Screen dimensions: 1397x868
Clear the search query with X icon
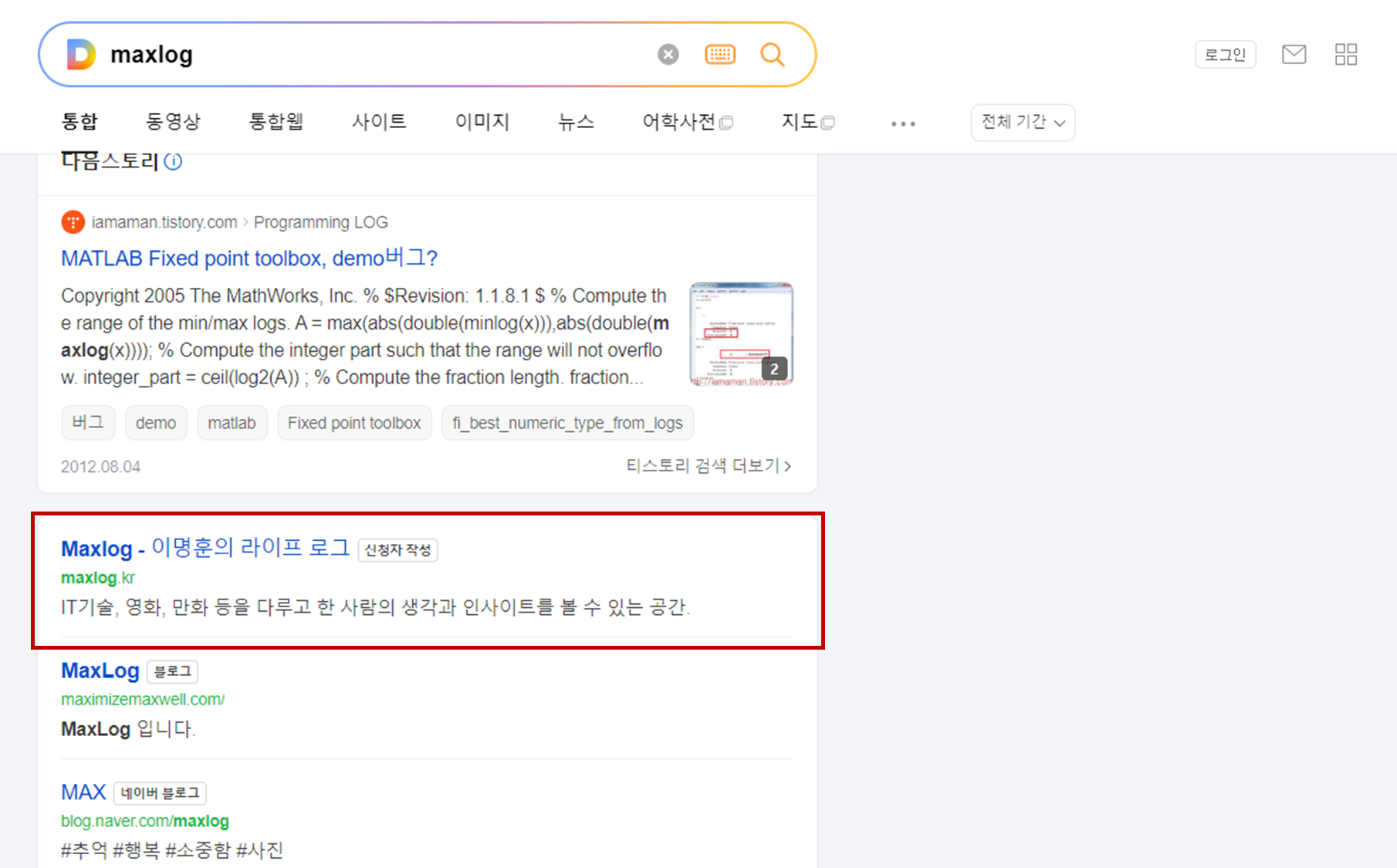[x=668, y=54]
